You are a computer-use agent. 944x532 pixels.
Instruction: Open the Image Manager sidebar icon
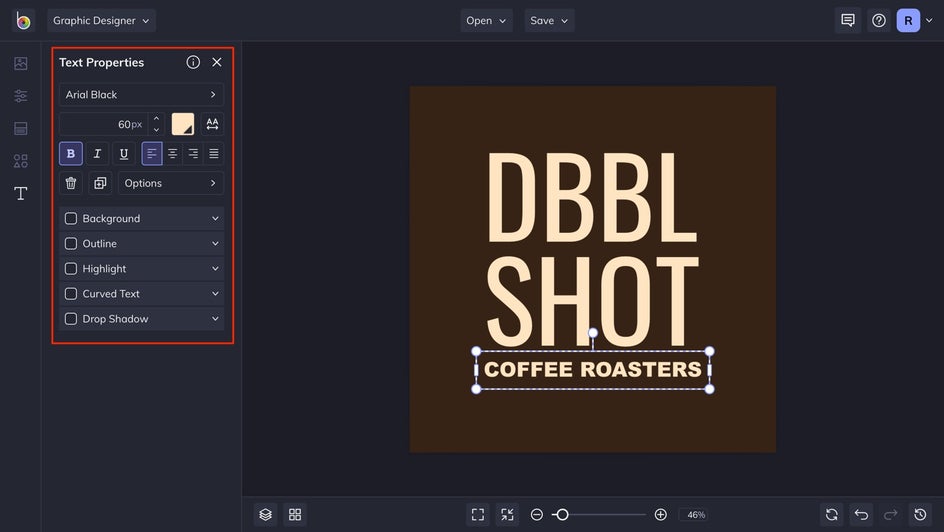[20, 63]
